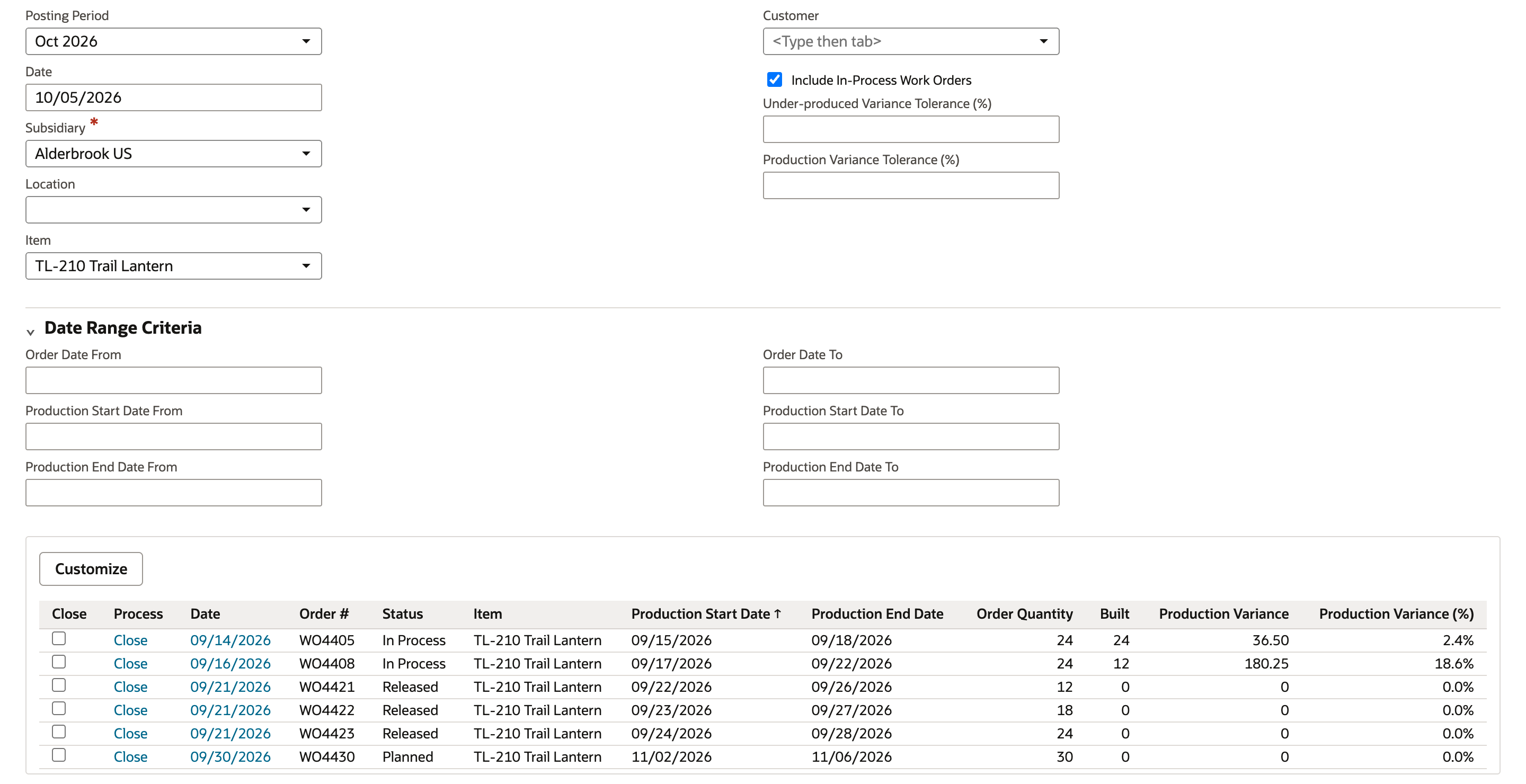Open the Posting Period dropdown
1526x784 pixels.
173,41
